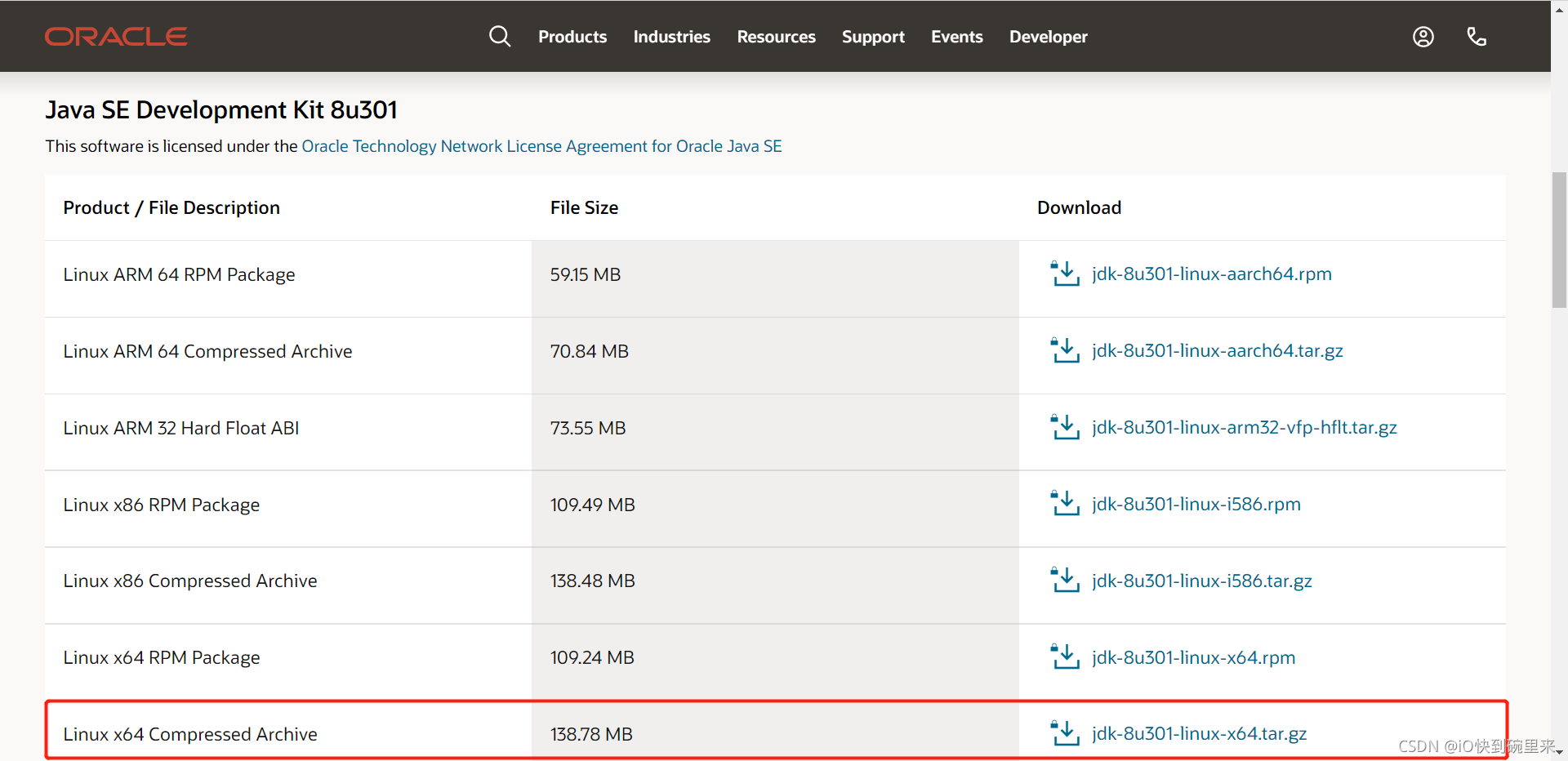Click '70.84 MB' file size cell
The width and height of the screenshot is (1568, 761).
775,355
